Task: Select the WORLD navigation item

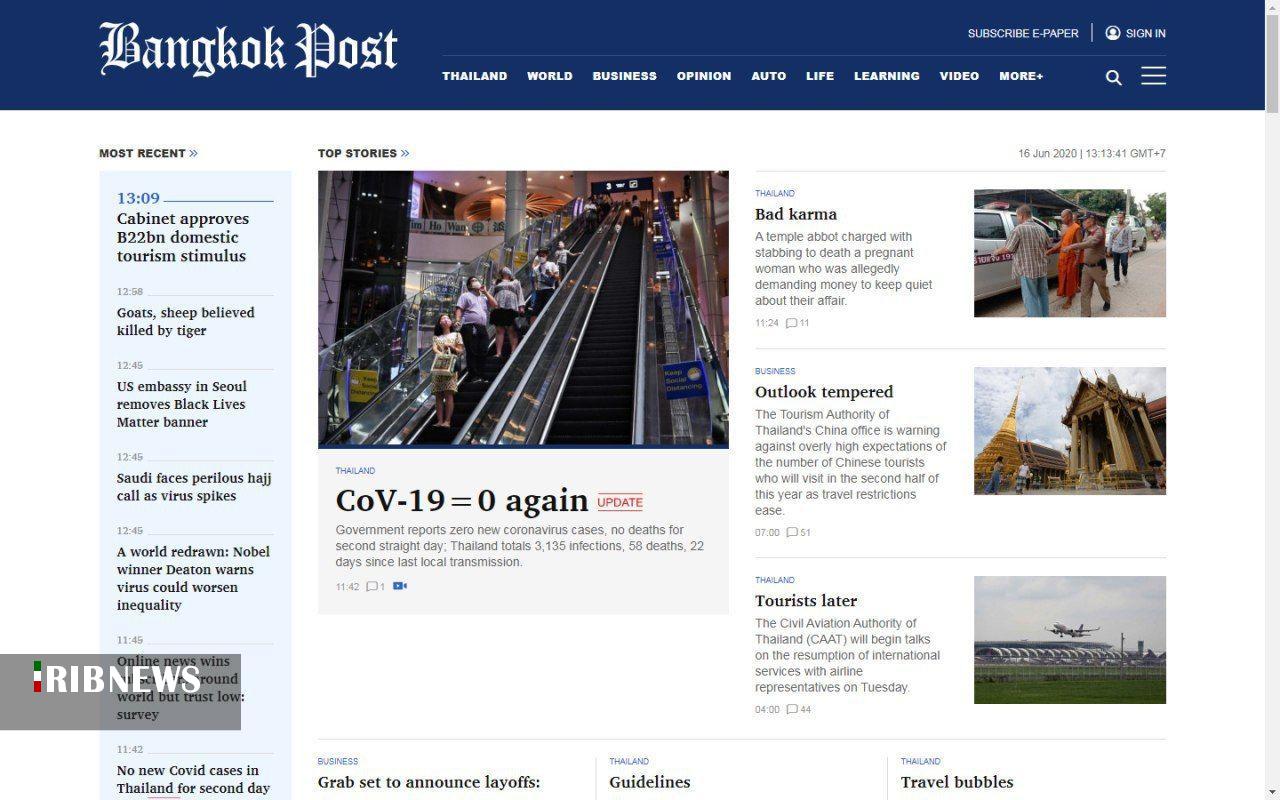Action: pyautogui.click(x=549, y=76)
